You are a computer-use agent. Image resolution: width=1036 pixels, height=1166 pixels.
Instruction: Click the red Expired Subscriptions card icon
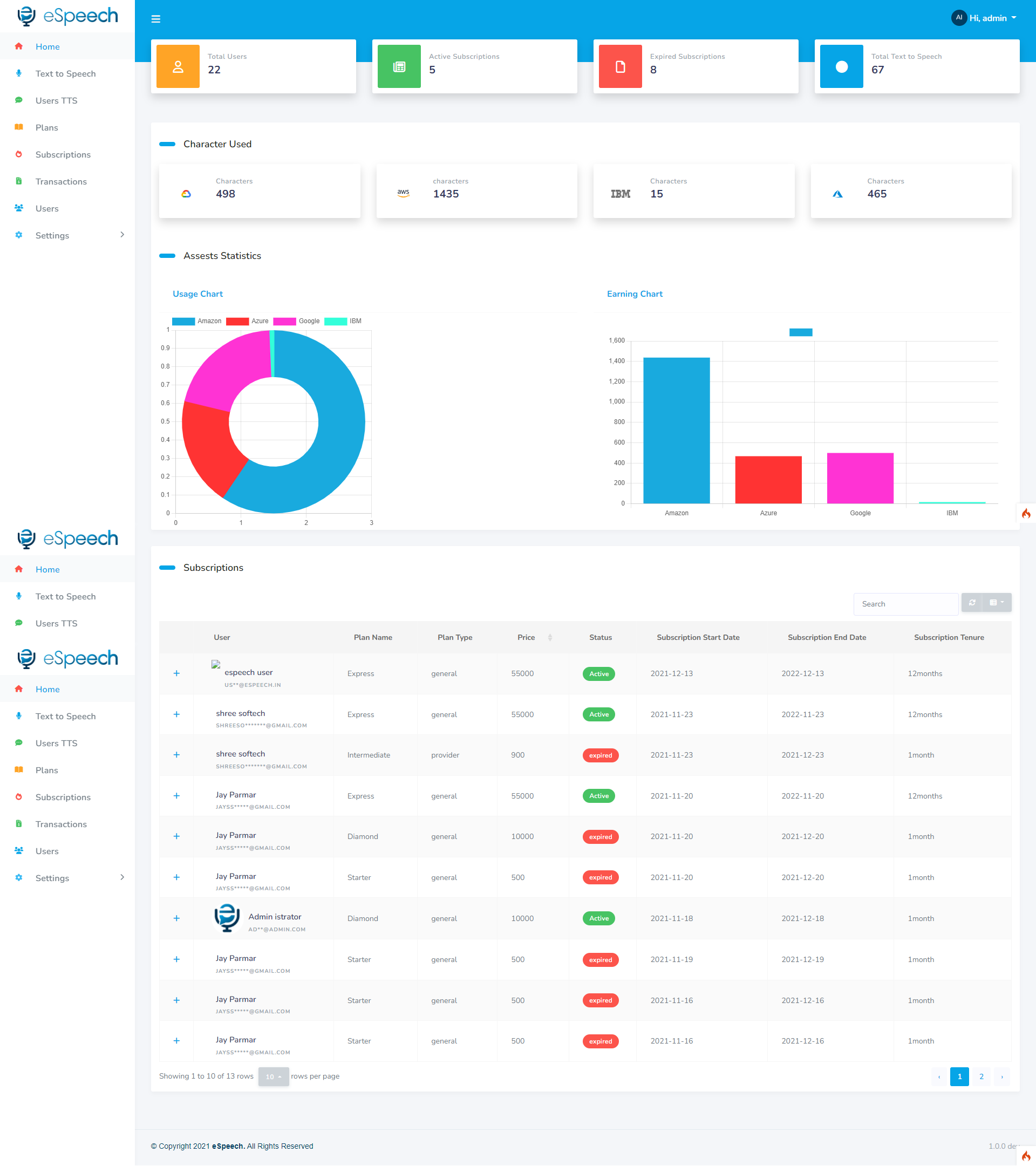[620, 67]
